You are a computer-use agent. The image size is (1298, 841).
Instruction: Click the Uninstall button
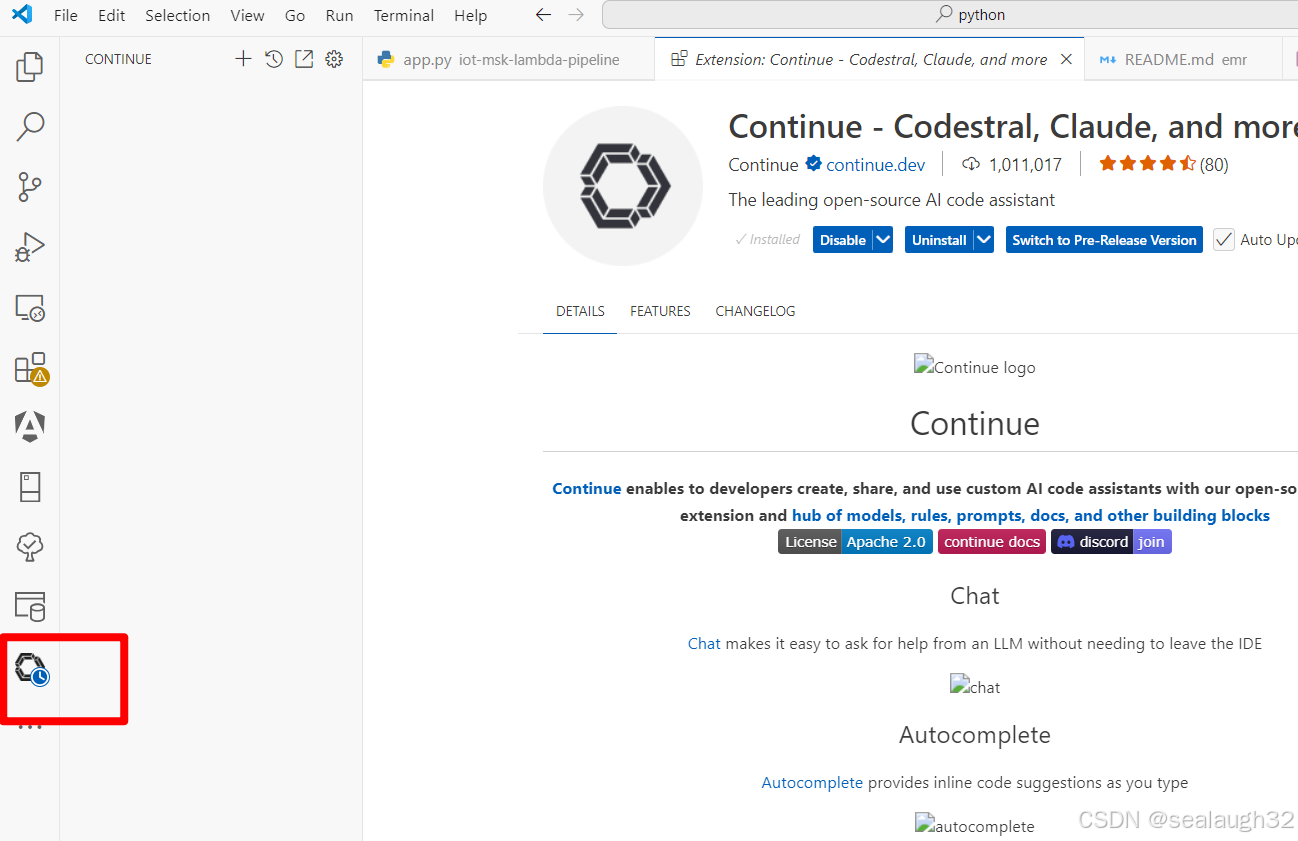(939, 240)
